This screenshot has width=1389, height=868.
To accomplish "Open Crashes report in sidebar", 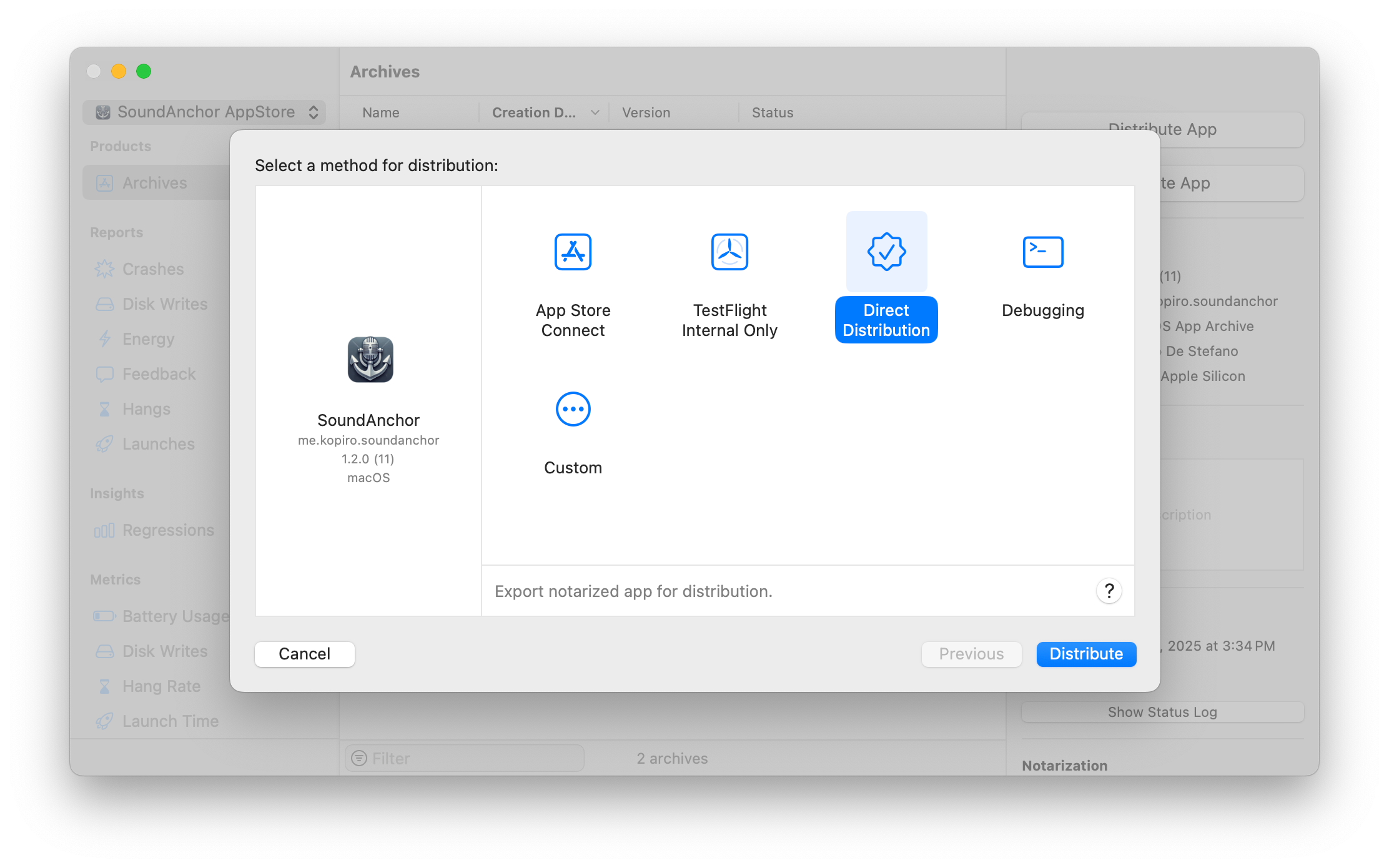I will 153,269.
